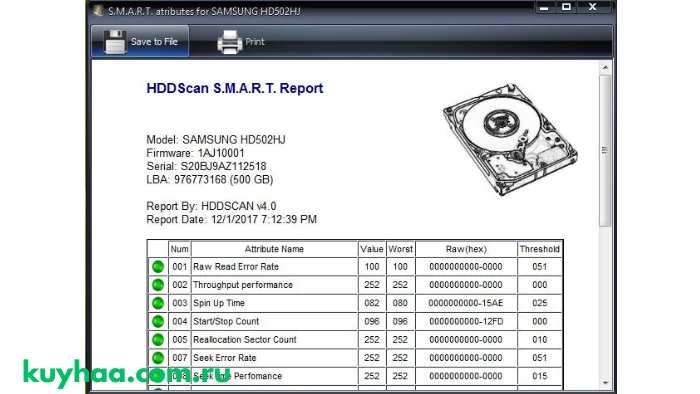Click the raw value 0000000000-12FD
Screen dimensions: 700x394
(x=466, y=321)
